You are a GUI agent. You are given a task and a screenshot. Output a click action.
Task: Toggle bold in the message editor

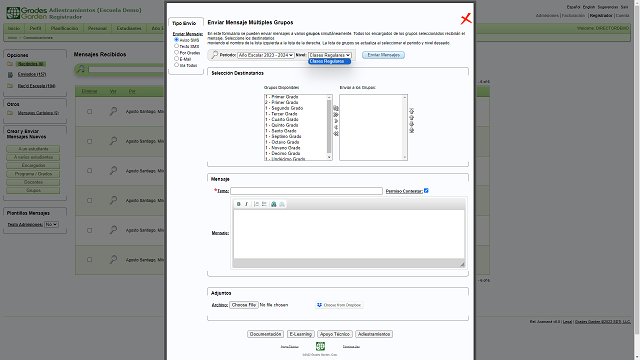pos(239,204)
